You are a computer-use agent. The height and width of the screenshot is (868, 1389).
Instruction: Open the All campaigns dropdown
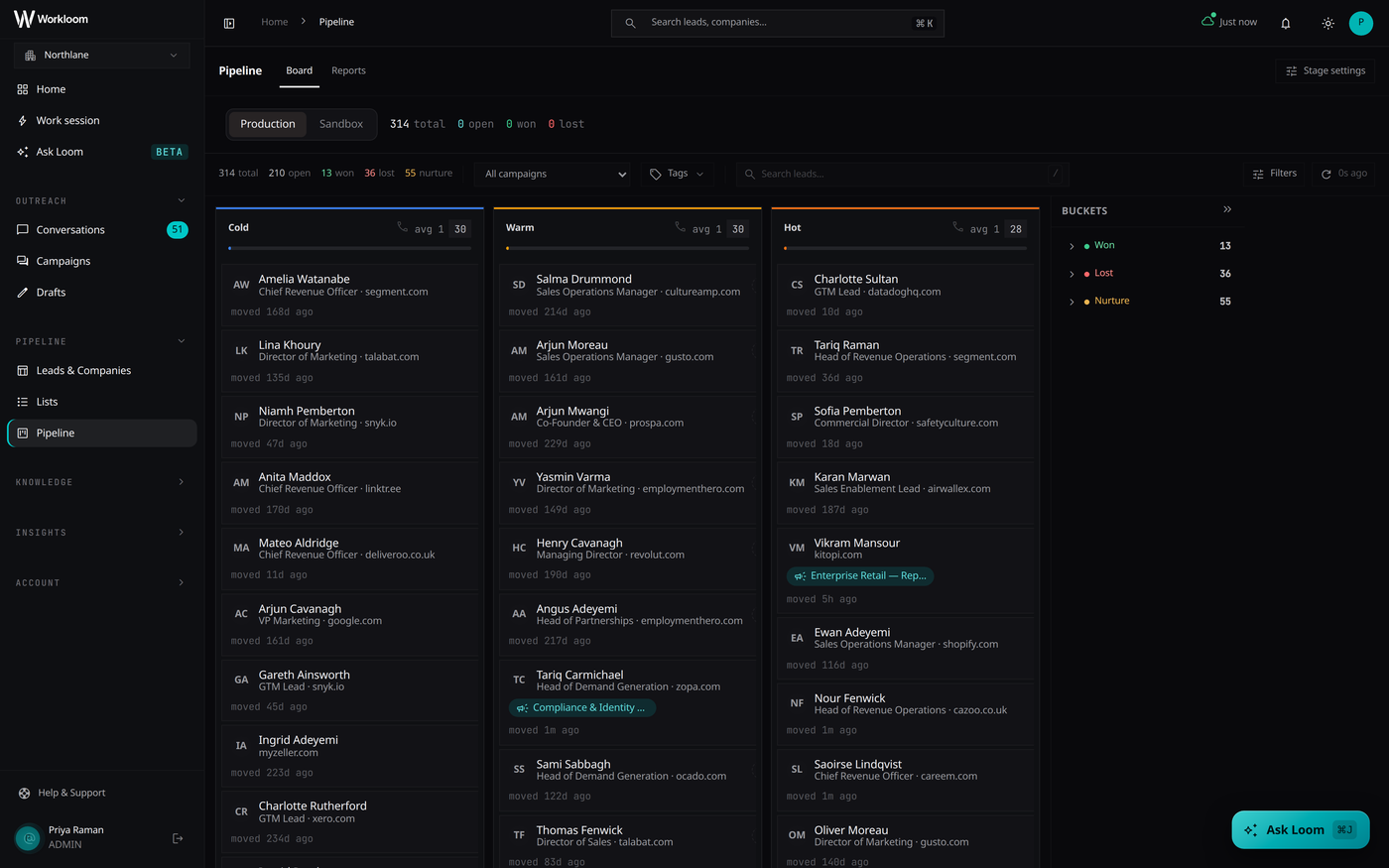coord(554,174)
